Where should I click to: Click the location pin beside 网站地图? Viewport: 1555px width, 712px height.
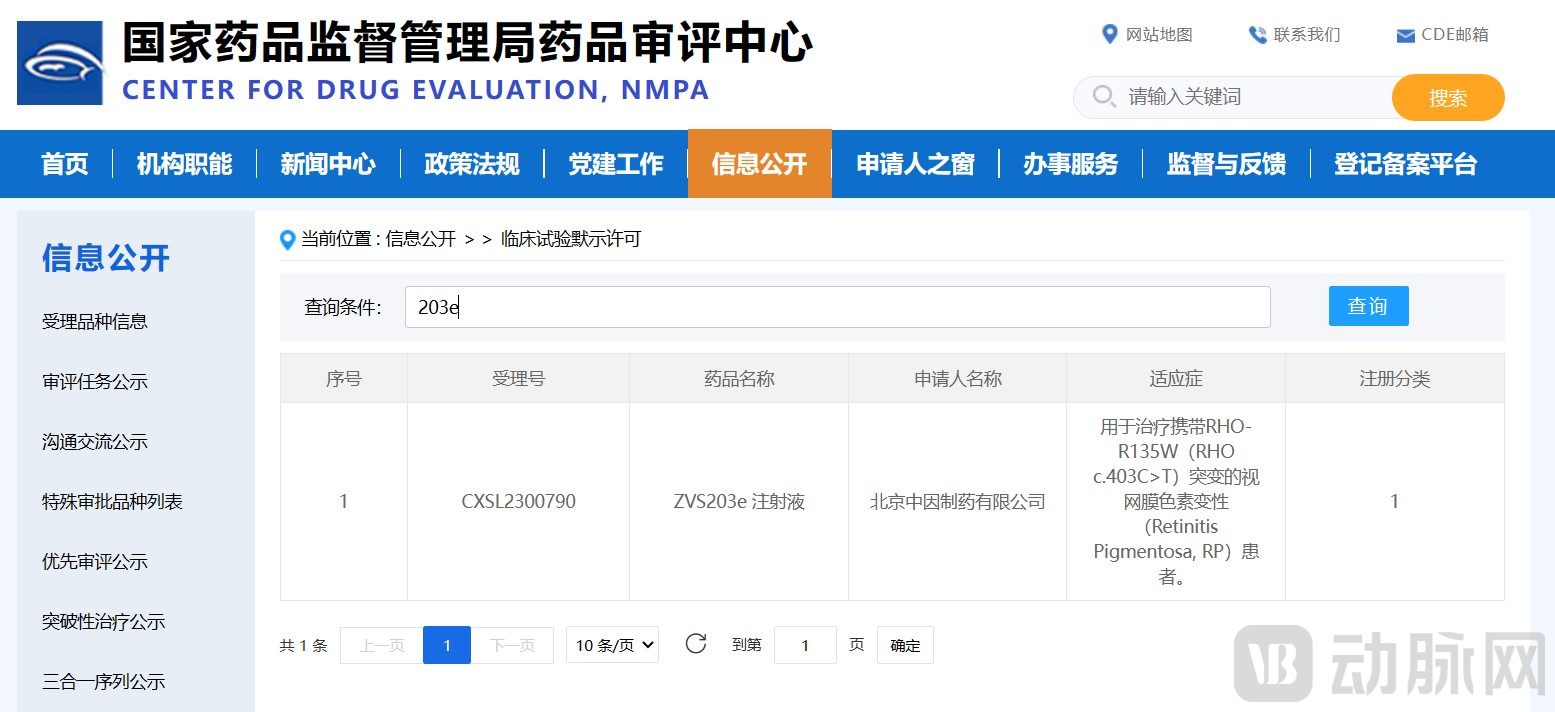point(1110,34)
